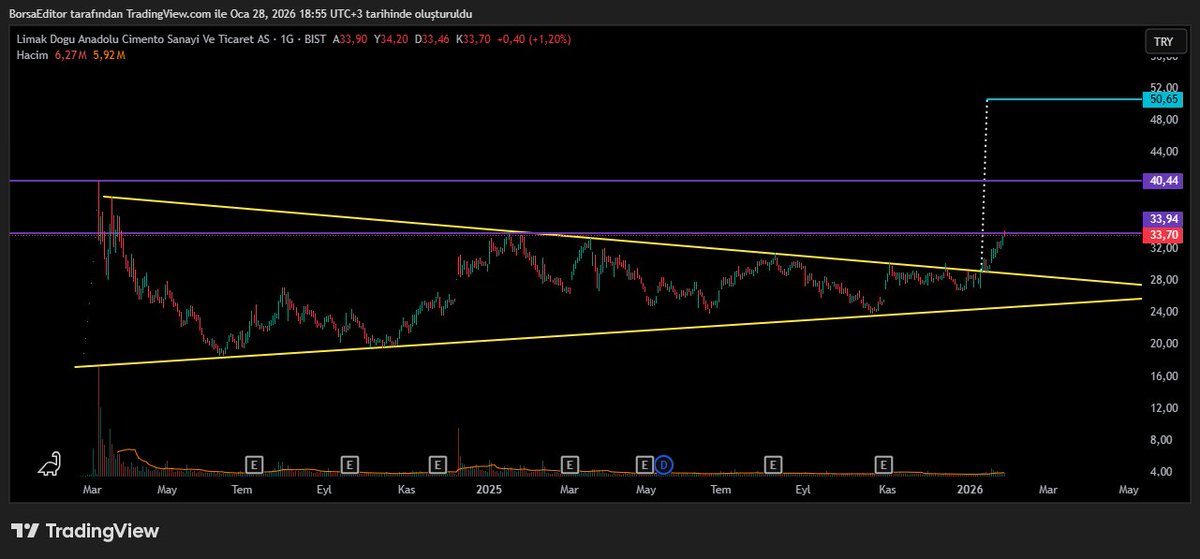The width and height of the screenshot is (1200, 559).
Task: Click the 52,00 price axis label
Action: 1164,88
